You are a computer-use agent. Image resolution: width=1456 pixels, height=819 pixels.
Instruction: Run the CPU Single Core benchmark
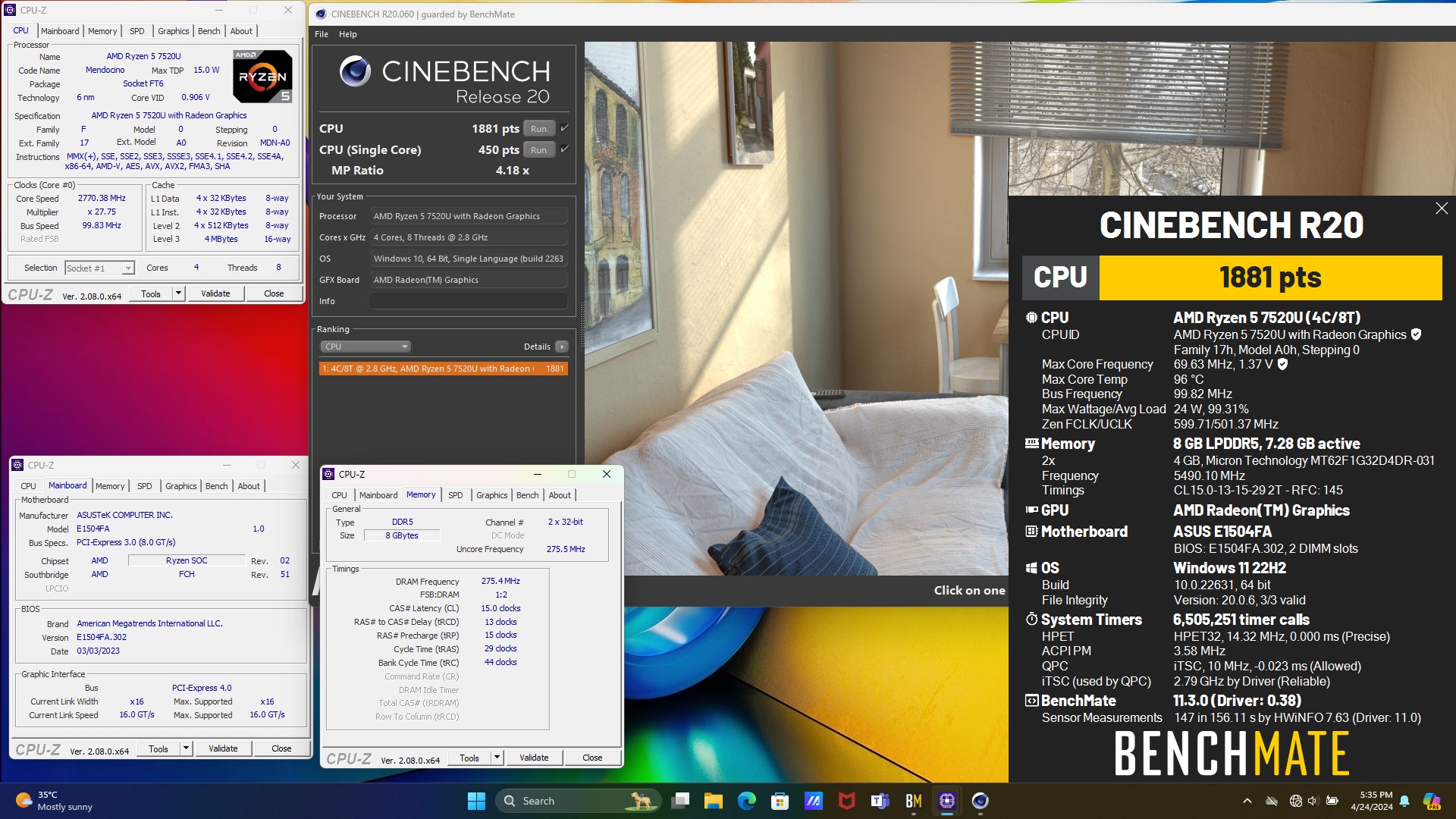pyautogui.click(x=539, y=150)
